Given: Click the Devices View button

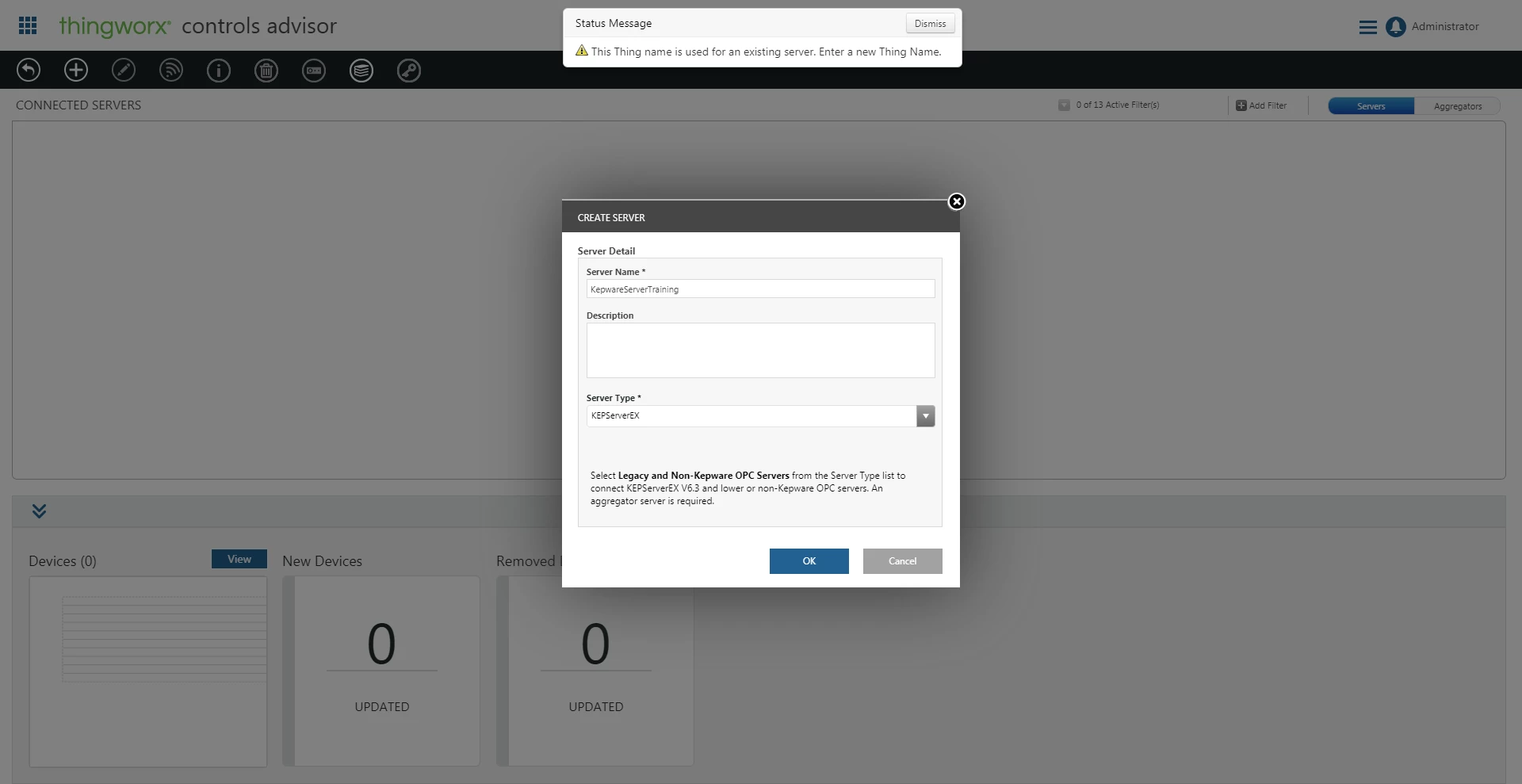Looking at the screenshot, I should (x=239, y=559).
